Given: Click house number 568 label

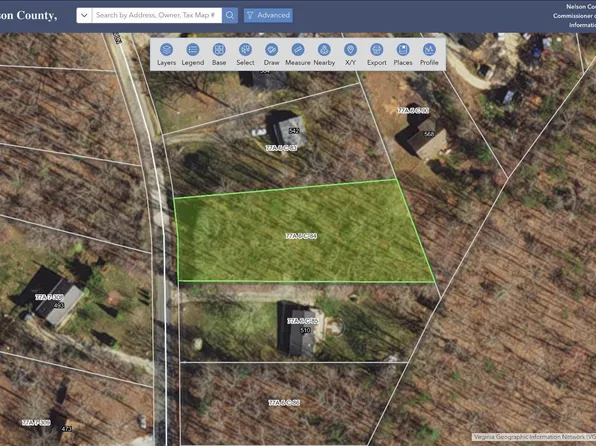Looking at the screenshot, I should click(428, 134).
